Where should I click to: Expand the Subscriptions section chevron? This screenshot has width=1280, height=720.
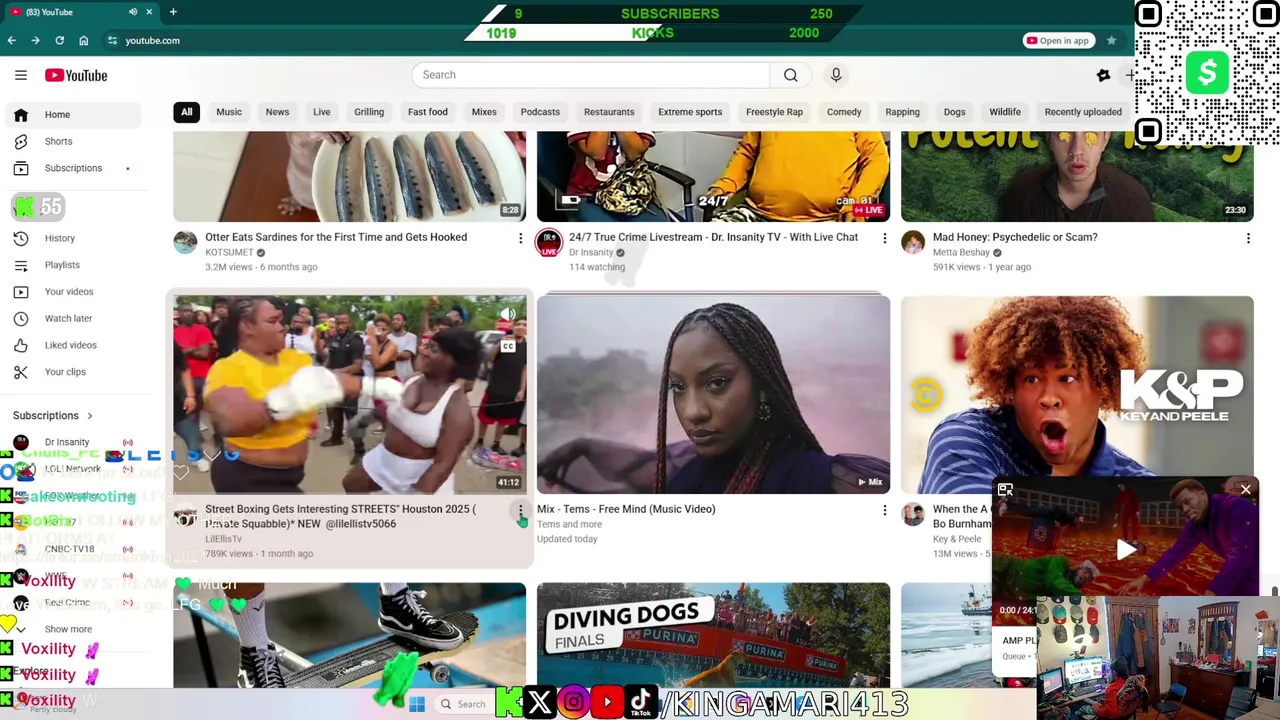90,416
